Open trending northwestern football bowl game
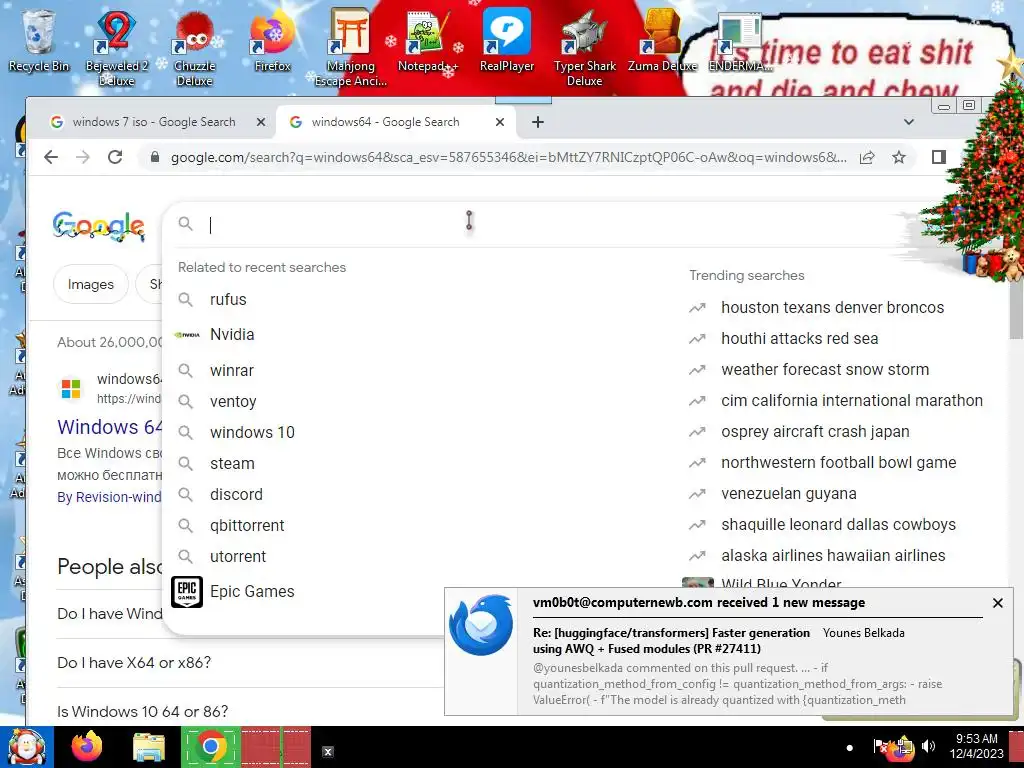The height and width of the screenshot is (768, 1024). point(839,462)
